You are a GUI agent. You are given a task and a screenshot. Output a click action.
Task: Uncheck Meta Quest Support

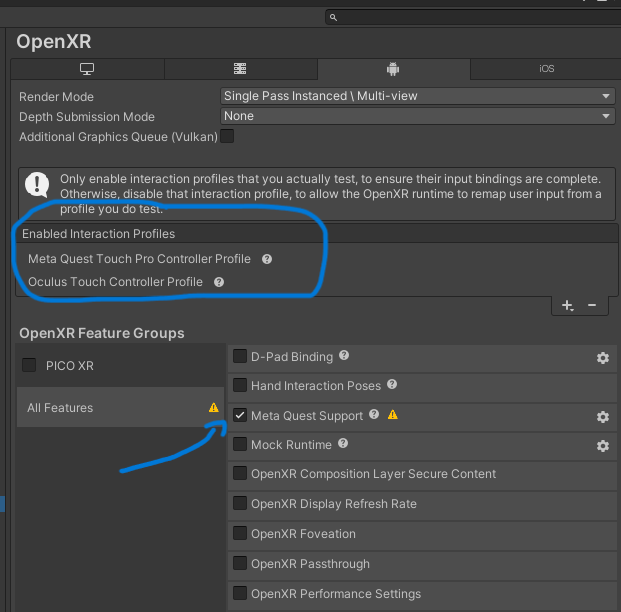240,415
